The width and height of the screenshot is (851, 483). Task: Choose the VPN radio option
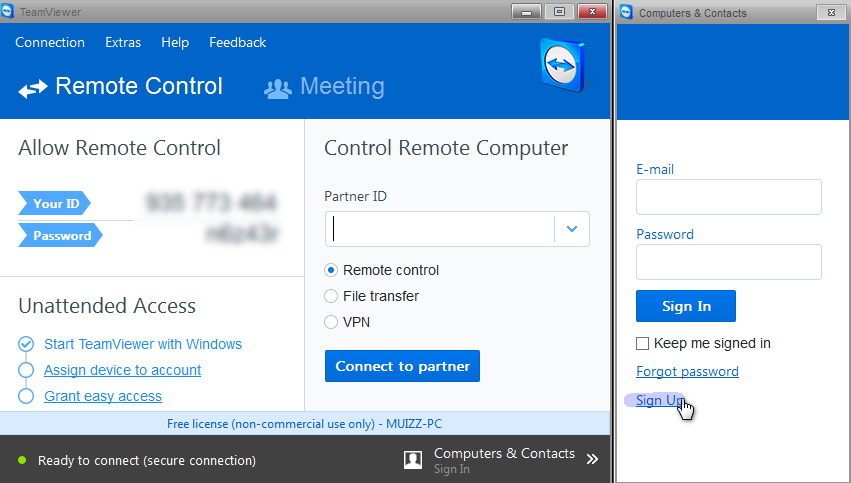click(x=332, y=322)
